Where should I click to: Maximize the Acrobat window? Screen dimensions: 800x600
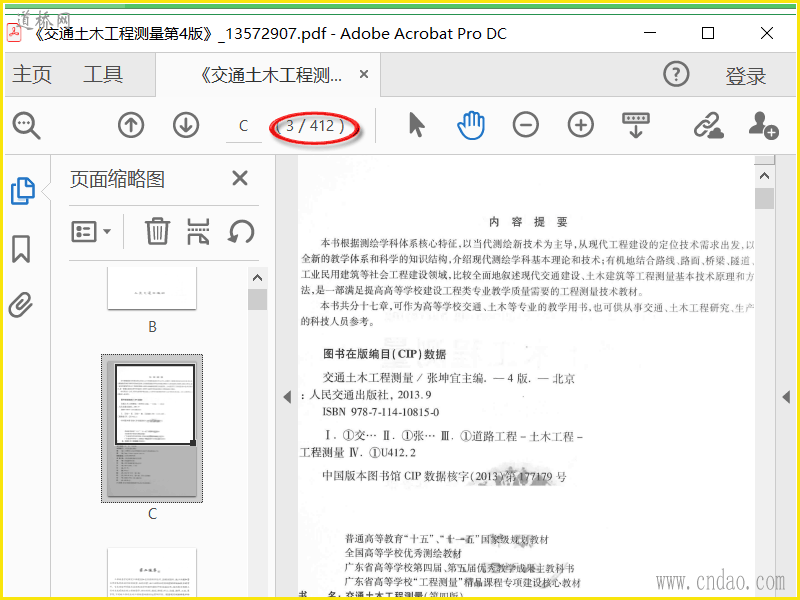click(x=708, y=33)
